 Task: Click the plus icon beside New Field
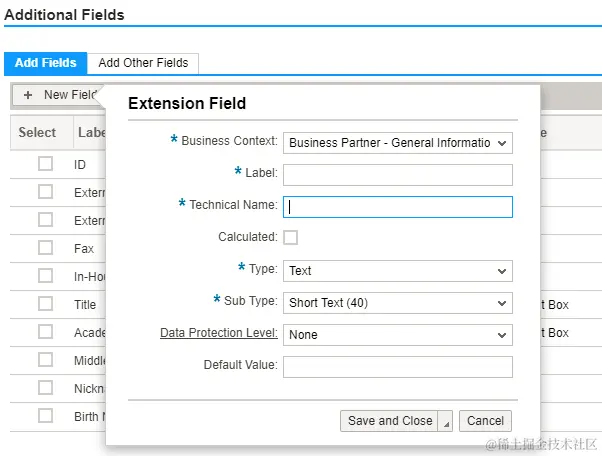pyautogui.click(x=28, y=95)
